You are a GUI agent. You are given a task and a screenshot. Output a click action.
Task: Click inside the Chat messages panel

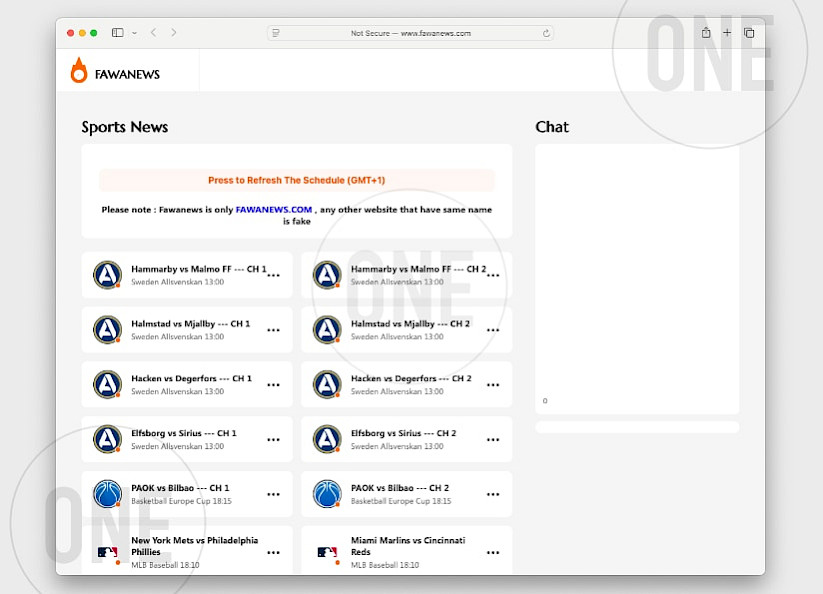[637, 279]
